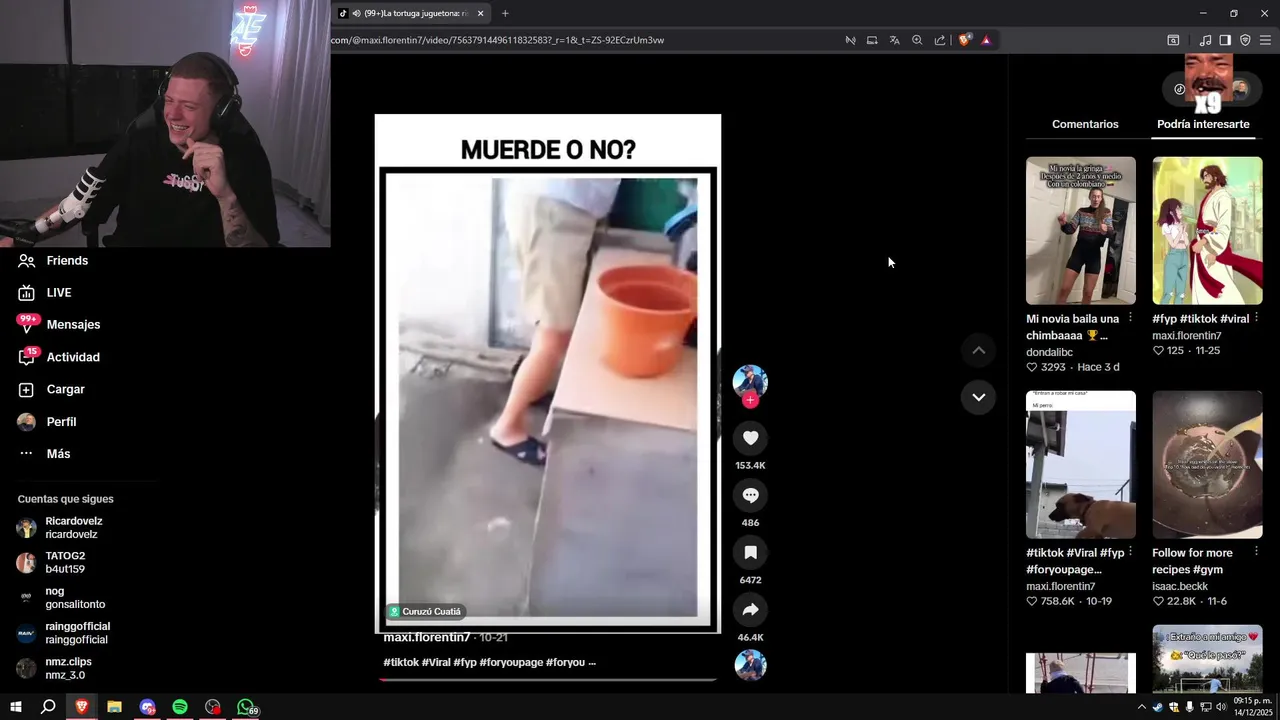Click the zoom magnifier icon in address bar

click(917, 40)
